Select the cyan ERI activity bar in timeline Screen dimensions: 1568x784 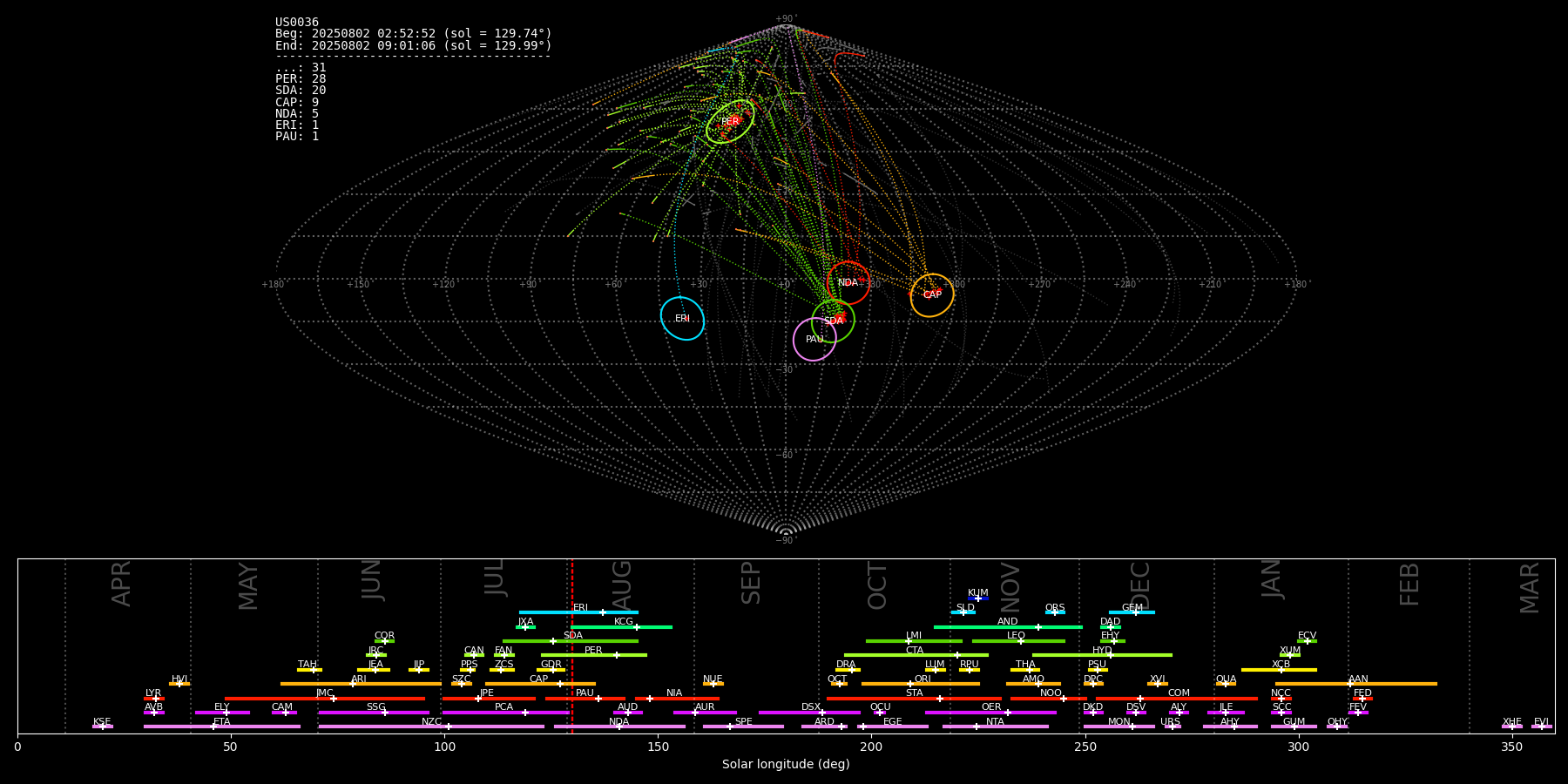(578, 612)
